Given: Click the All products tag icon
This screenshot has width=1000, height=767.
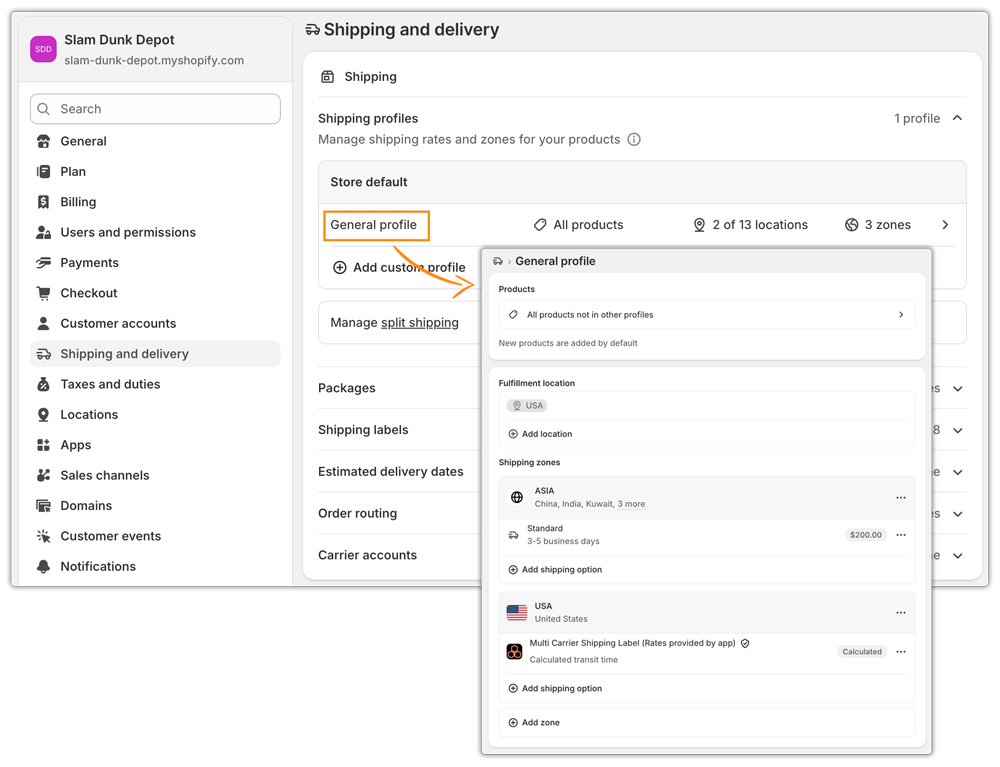Looking at the screenshot, I should coord(540,225).
